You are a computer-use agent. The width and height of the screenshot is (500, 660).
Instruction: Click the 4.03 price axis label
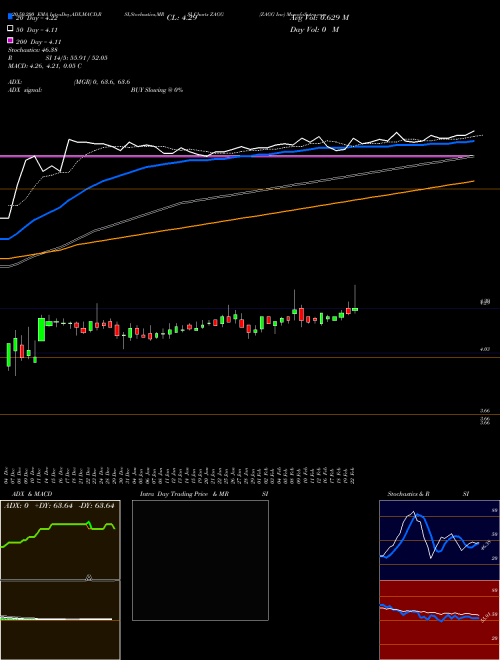(484, 349)
